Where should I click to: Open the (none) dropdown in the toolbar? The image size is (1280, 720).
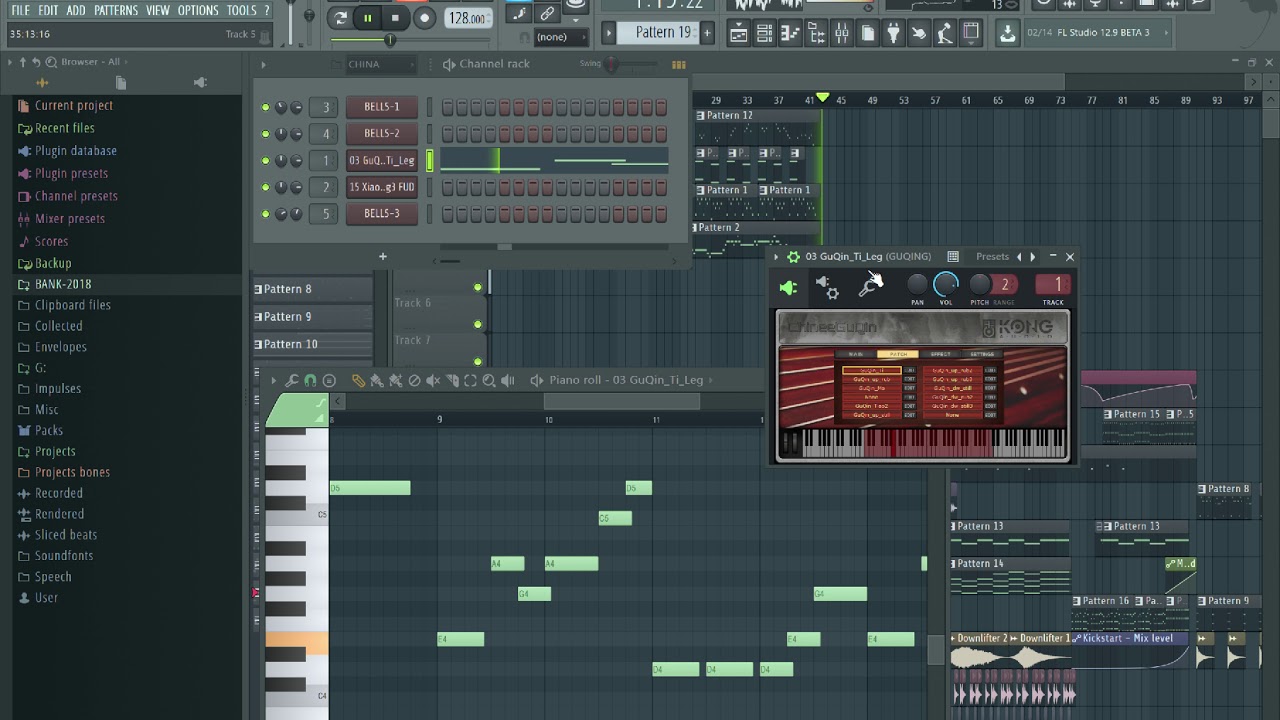[562, 37]
